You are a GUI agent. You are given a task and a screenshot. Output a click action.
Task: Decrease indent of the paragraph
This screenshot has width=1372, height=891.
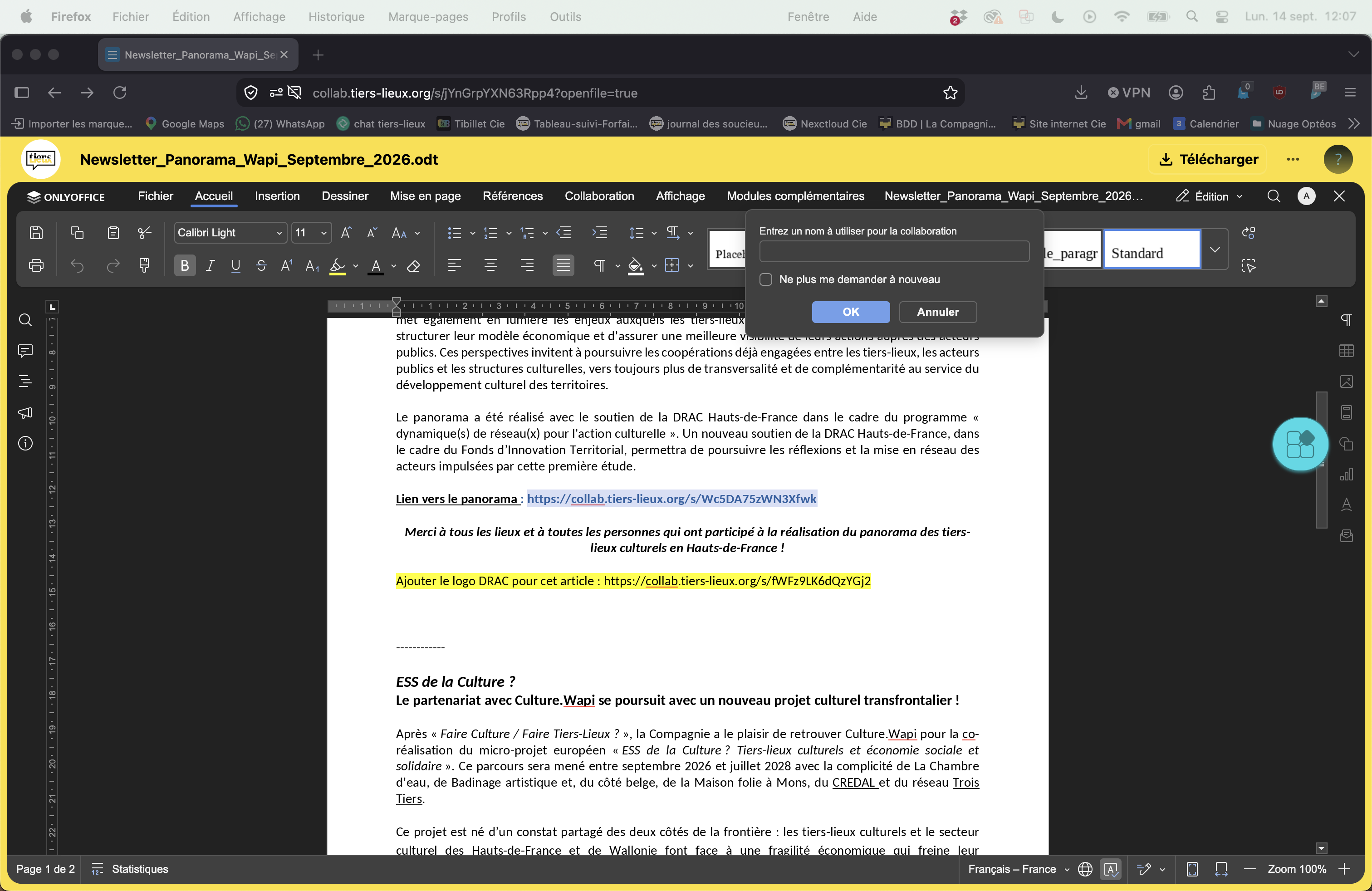[564, 232]
